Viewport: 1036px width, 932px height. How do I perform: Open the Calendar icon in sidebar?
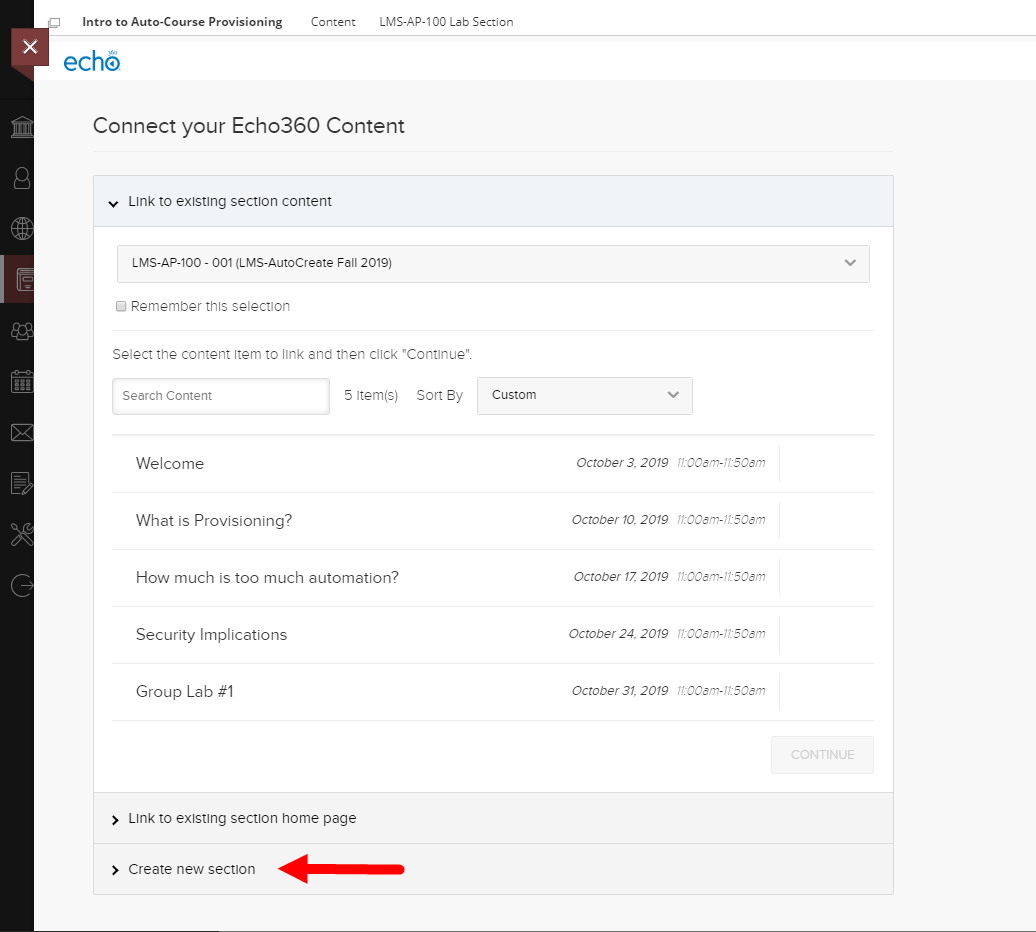point(22,381)
